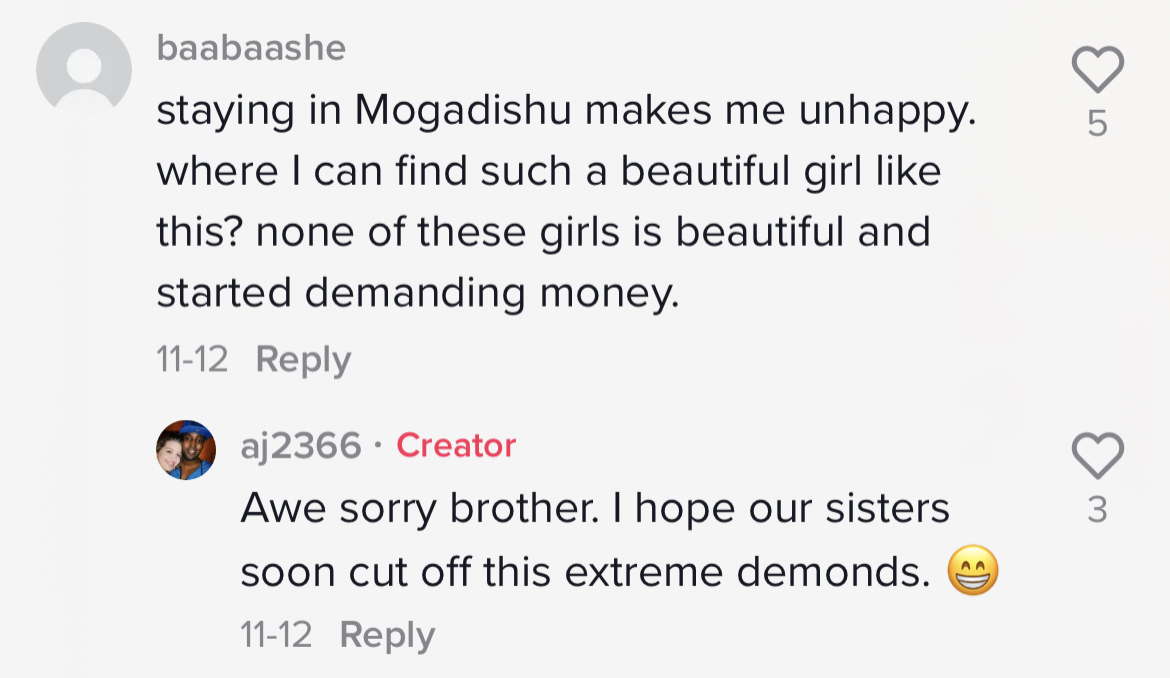This screenshot has height=678, width=1170.
Task: Click the like count 3
Action: [x=1097, y=510]
